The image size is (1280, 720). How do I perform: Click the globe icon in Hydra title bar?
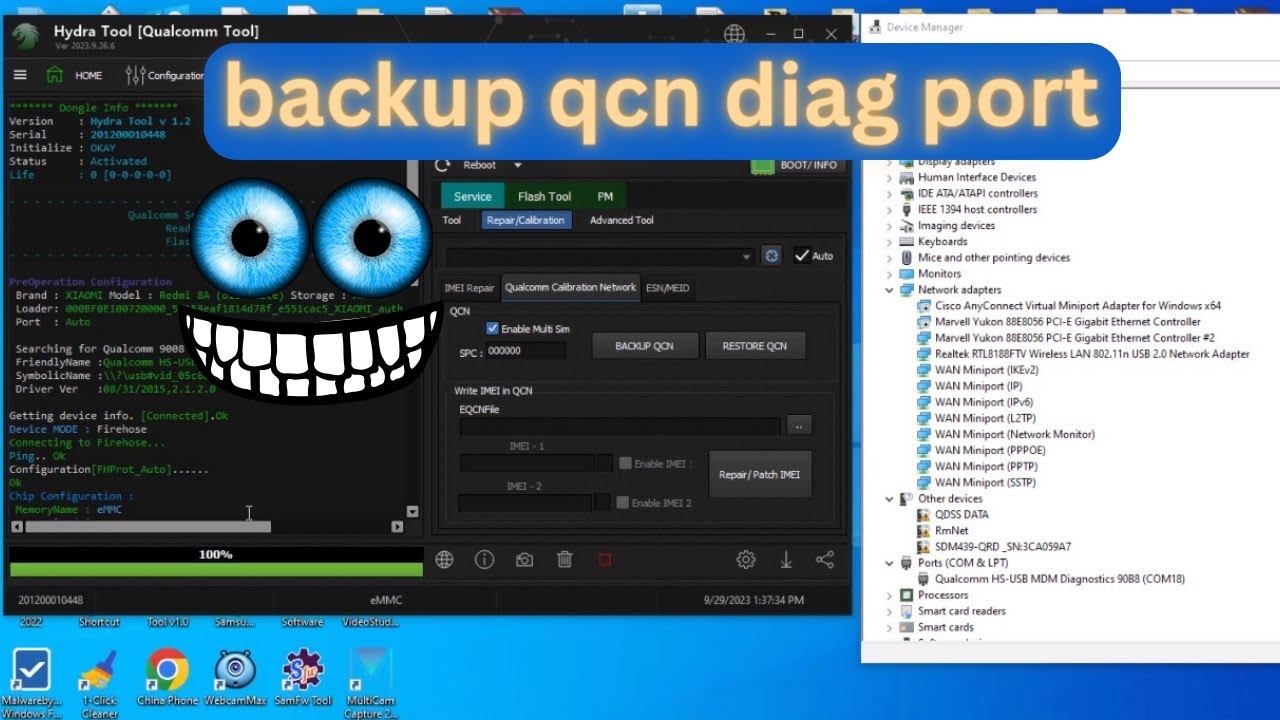coord(734,33)
